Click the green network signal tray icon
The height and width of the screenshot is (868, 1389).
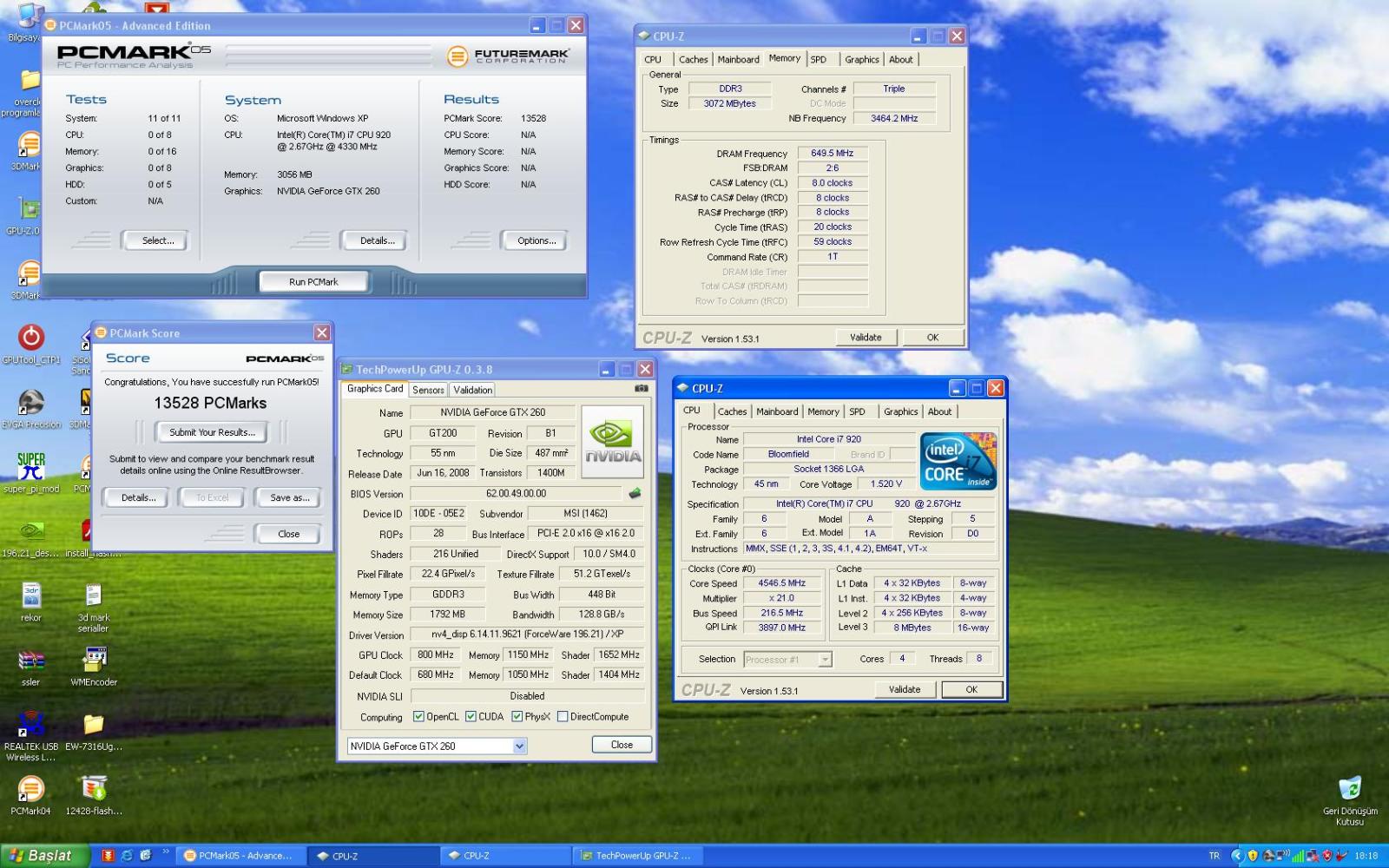click(1298, 856)
